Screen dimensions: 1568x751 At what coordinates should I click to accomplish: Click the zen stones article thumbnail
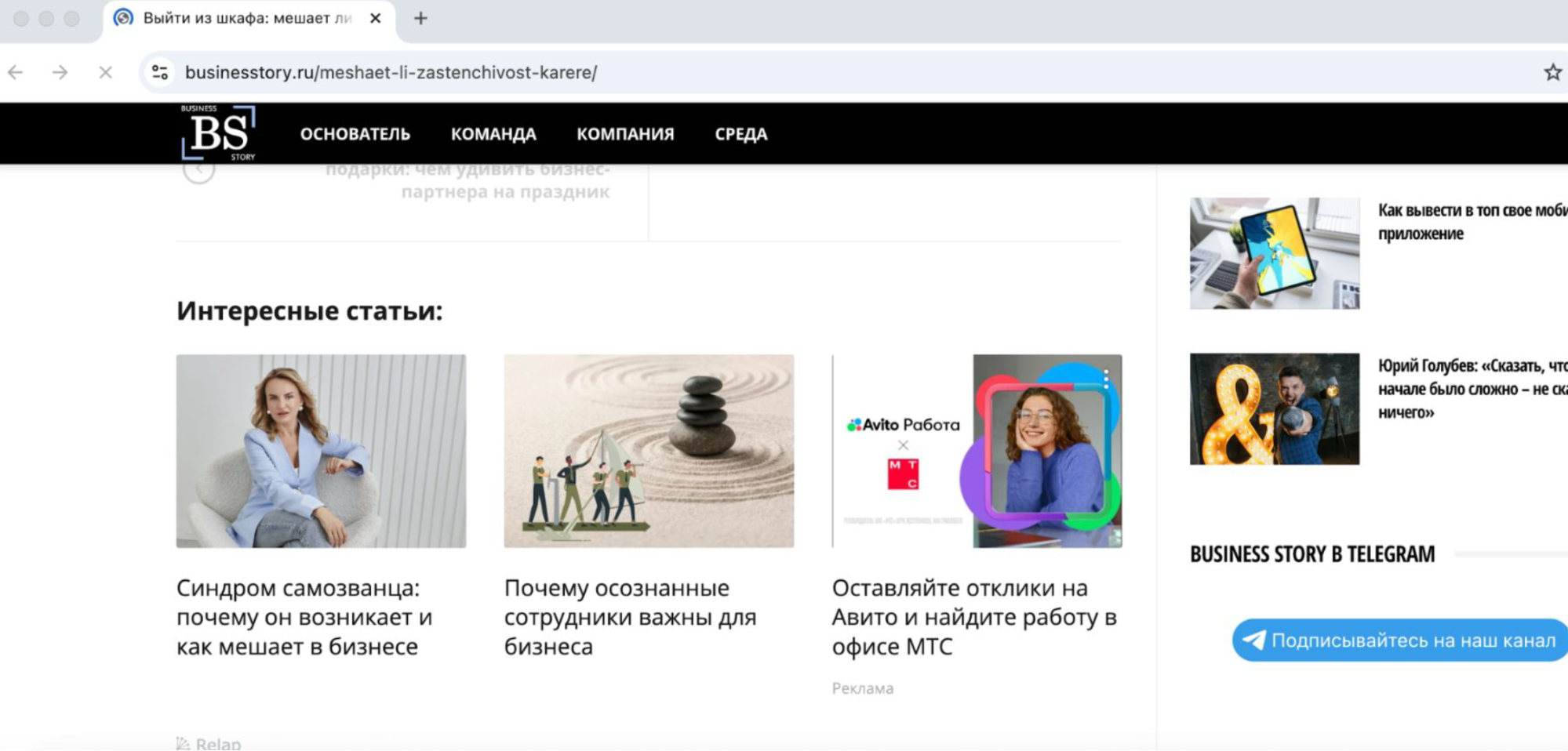tap(649, 451)
